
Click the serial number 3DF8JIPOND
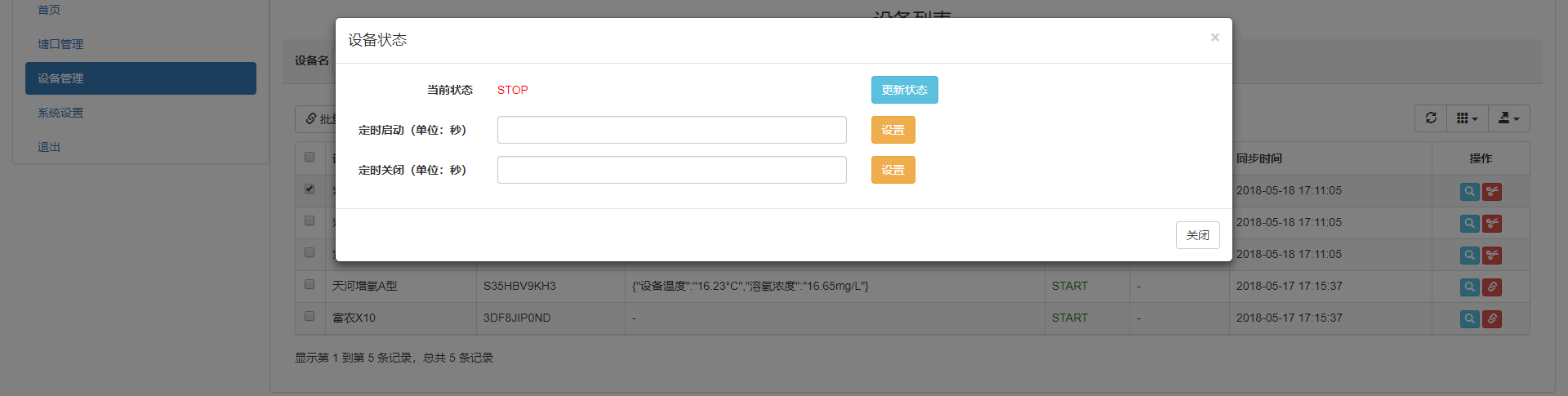coord(517,318)
